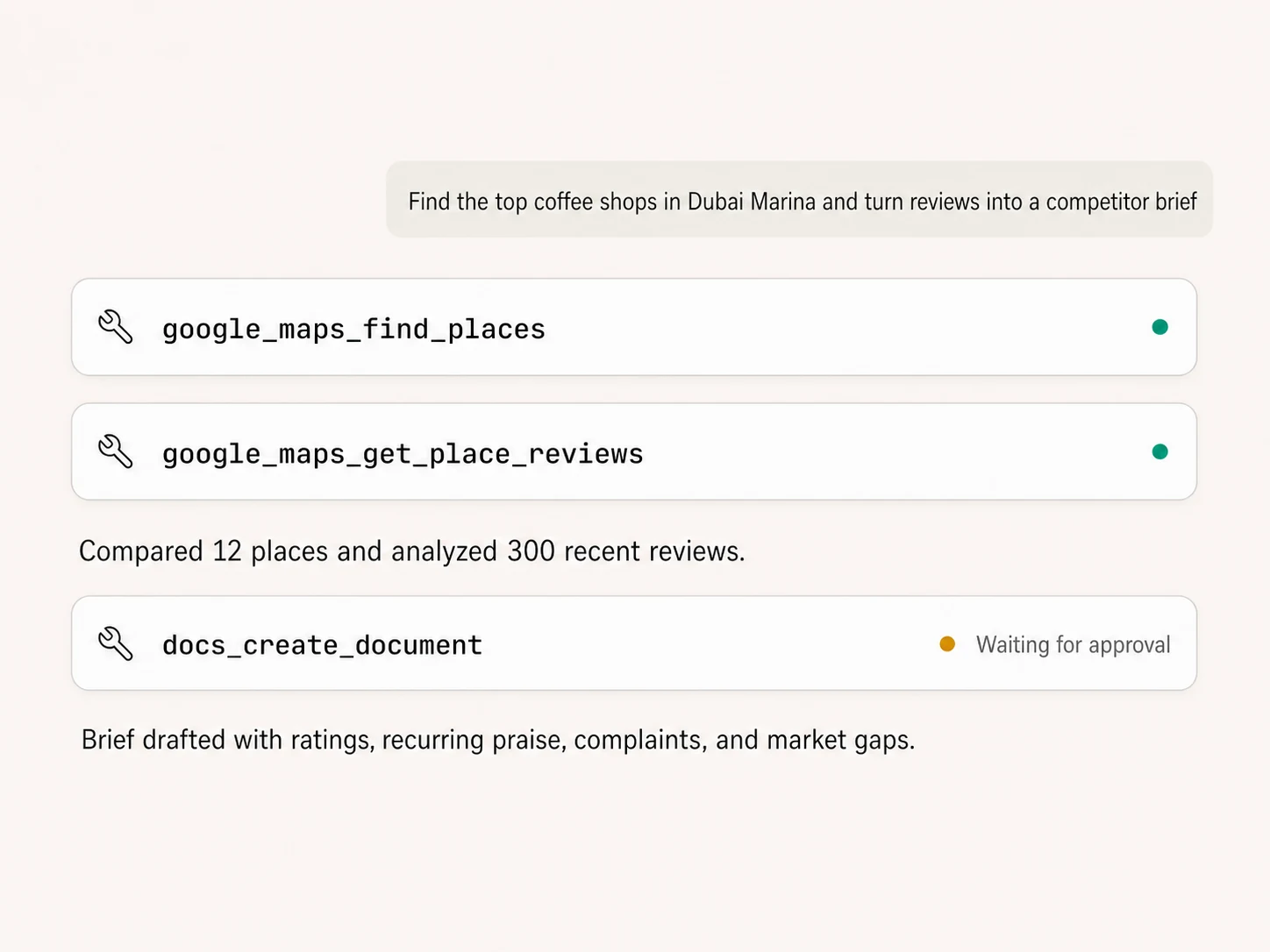The image size is (1270, 952).
Task: Select the user message about Dubai Marina coffee shops
Action: click(x=800, y=200)
